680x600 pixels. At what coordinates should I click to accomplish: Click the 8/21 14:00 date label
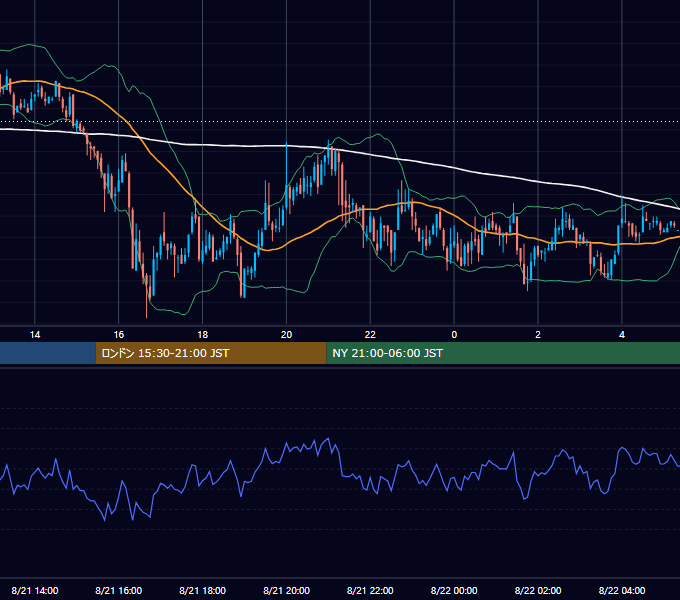pyautogui.click(x=35, y=590)
